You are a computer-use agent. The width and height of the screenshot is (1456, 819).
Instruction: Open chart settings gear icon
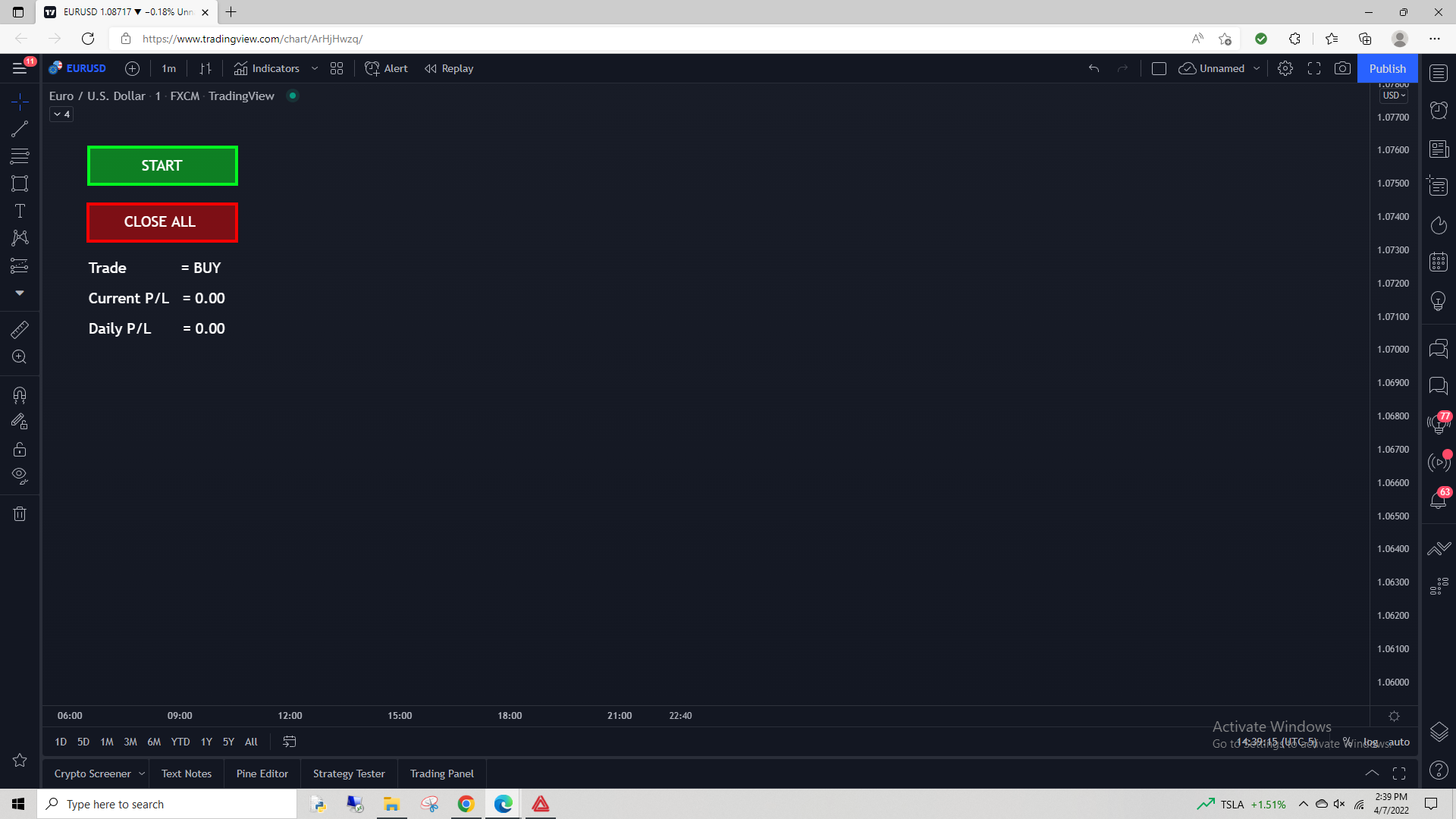click(1285, 68)
